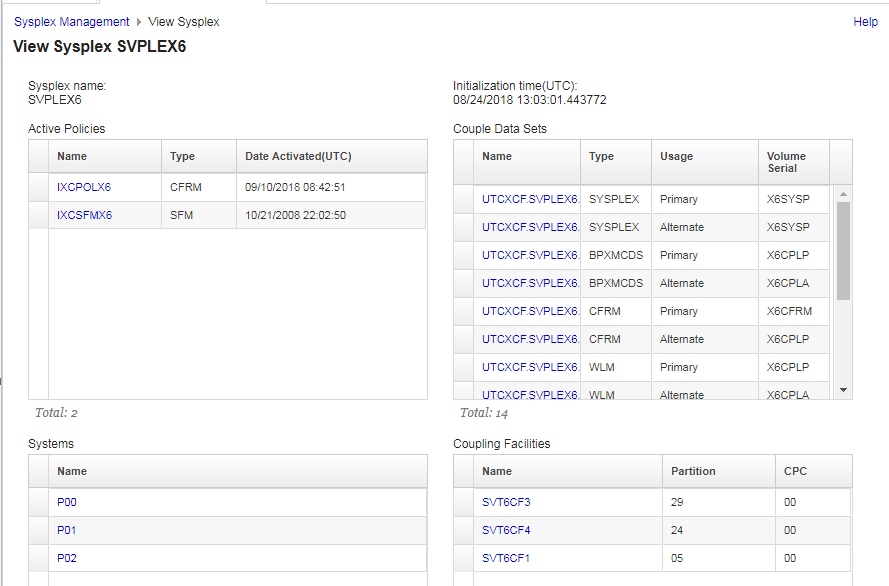Open the IXCSFMX6 SFM policy

coord(84,215)
